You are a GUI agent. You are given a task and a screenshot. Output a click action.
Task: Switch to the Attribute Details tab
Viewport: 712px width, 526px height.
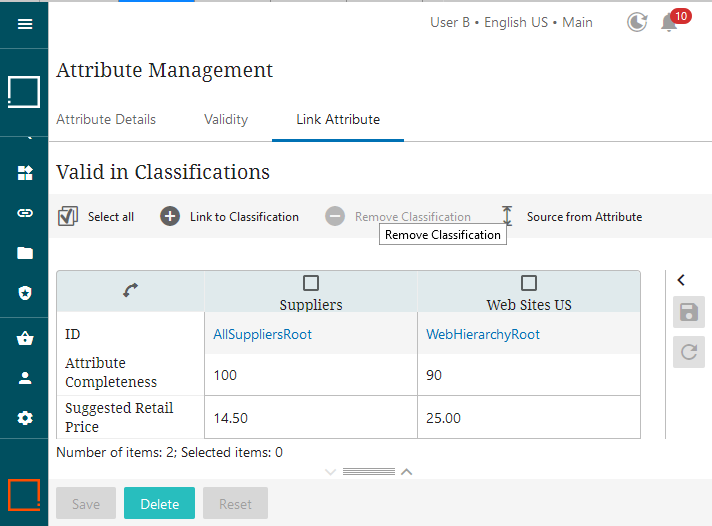(106, 119)
